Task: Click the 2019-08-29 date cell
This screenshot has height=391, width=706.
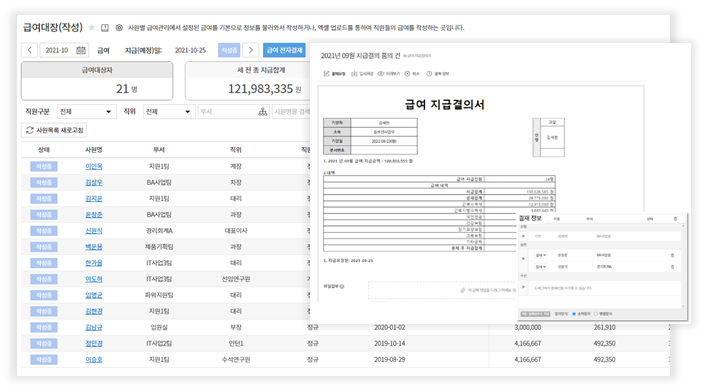Action: pyautogui.click(x=389, y=359)
